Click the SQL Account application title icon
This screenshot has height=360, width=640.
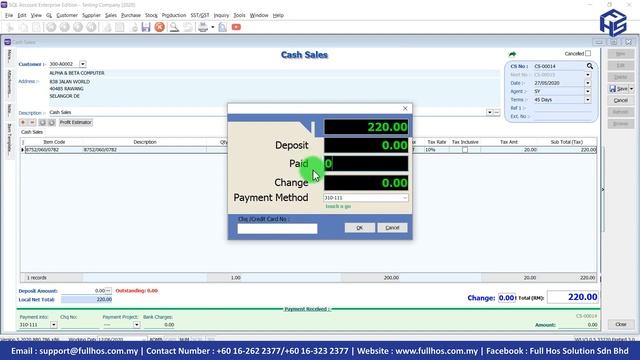(4, 4)
